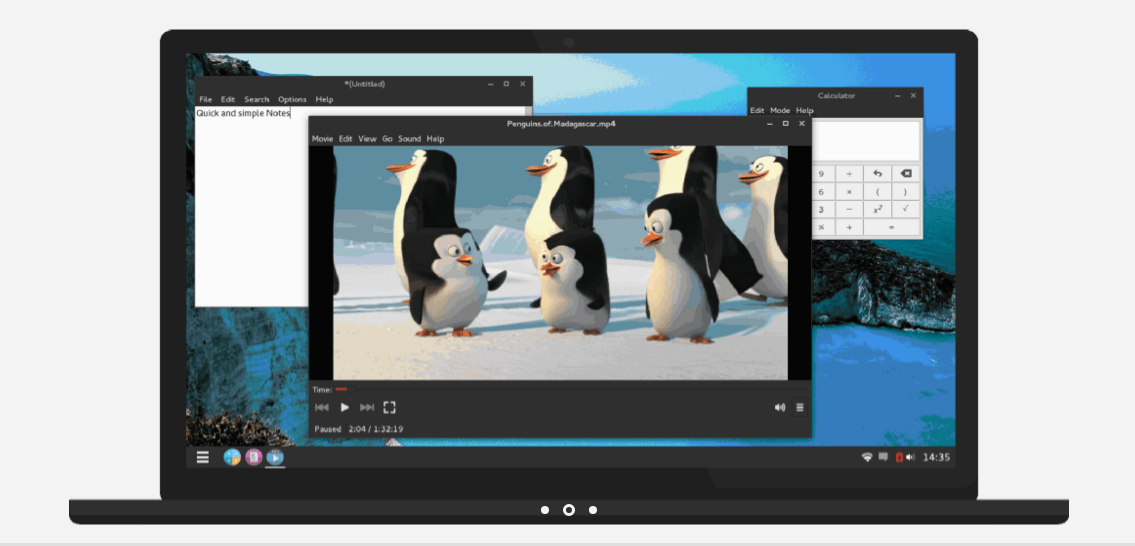Play the paused Penguins video

345,408
